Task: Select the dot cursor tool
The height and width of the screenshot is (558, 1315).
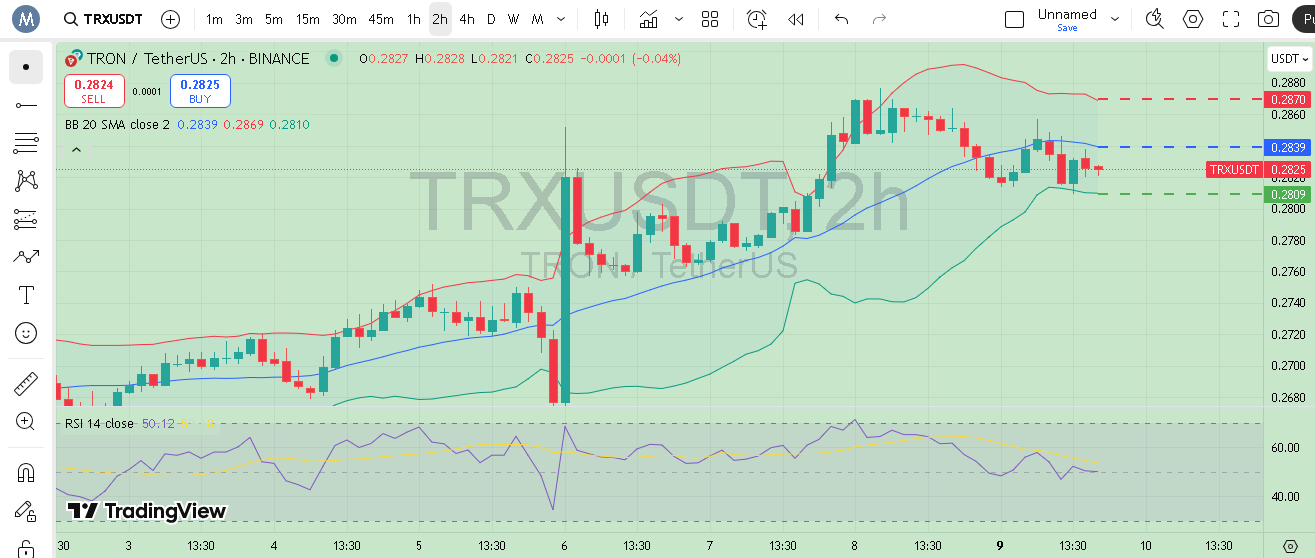Action: 26,67
